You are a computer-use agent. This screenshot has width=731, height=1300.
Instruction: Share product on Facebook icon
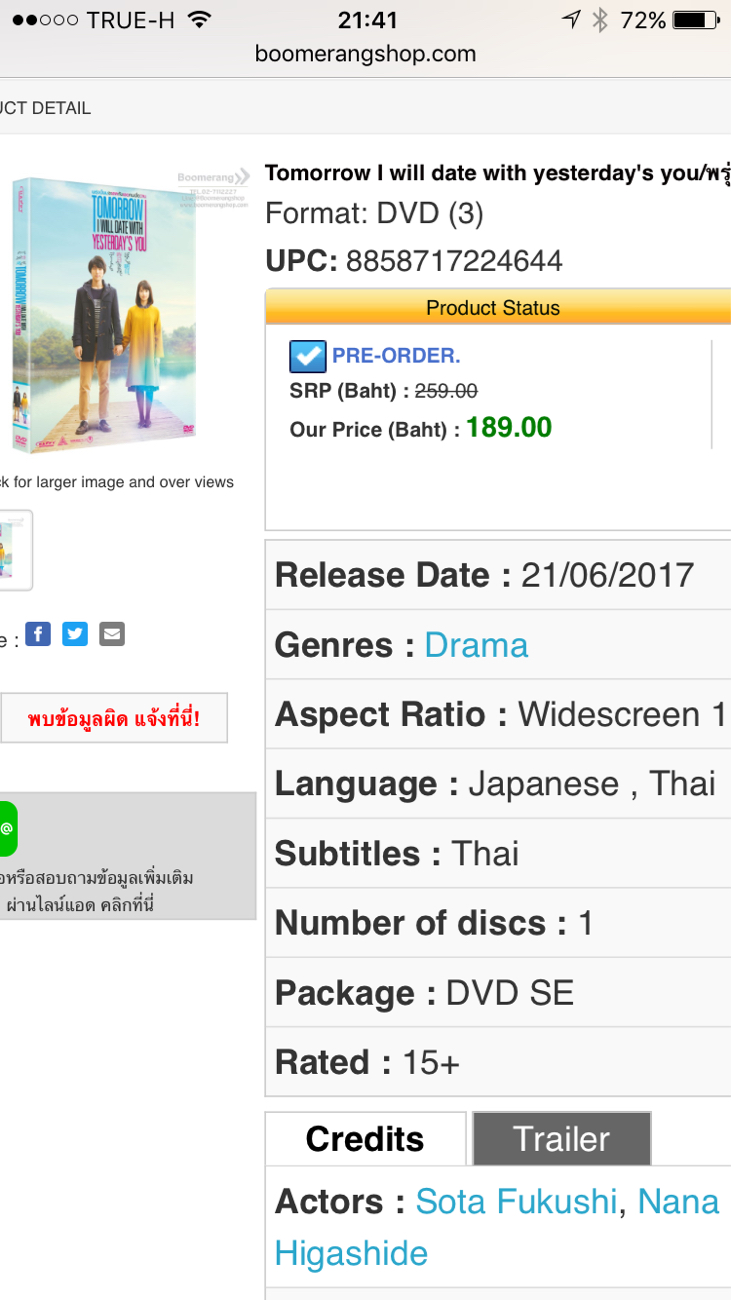pyautogui.click(x=38, y=634)
